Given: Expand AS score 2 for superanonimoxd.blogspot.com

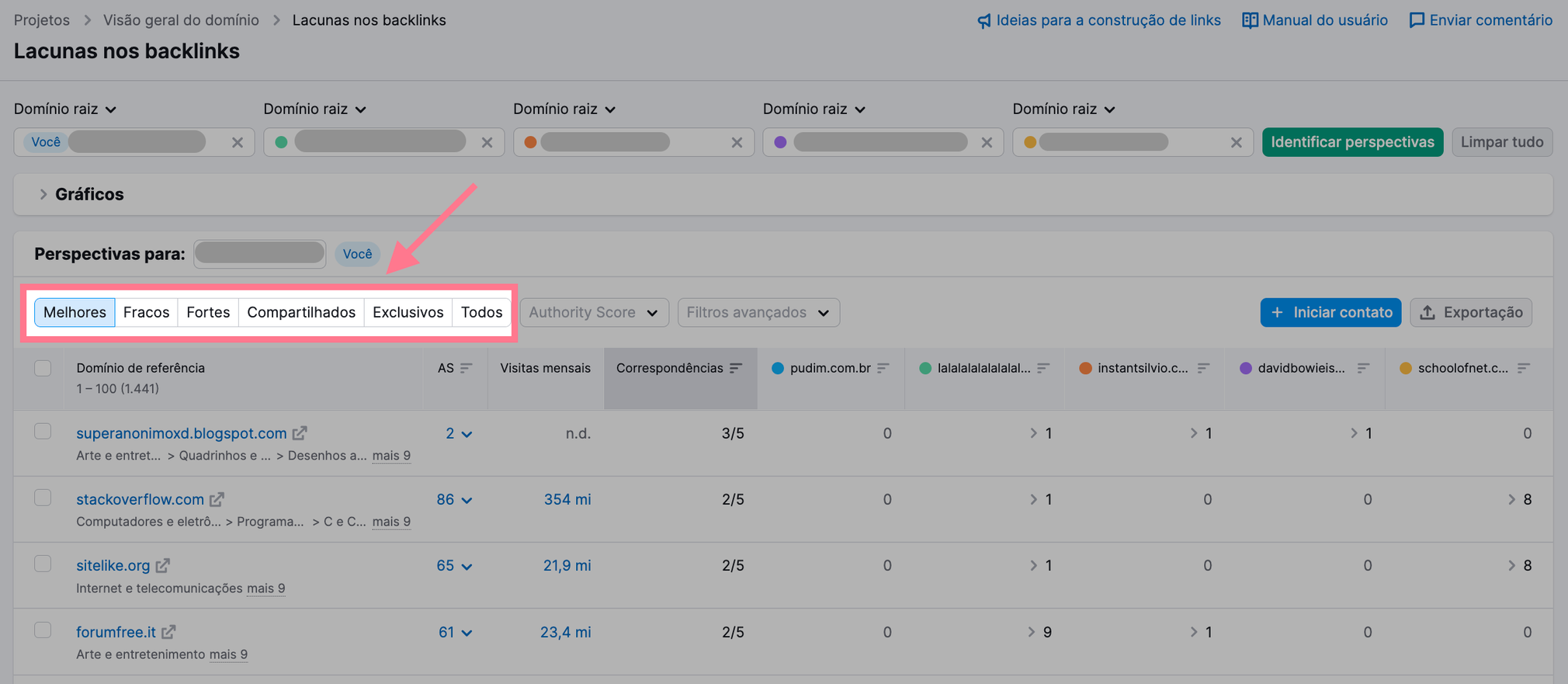Looking at the screenshot, I should [459, 433].
